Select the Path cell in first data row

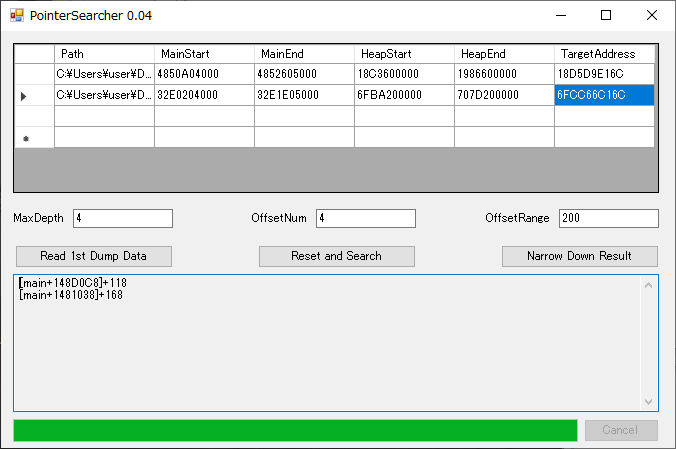pos(104,74)
